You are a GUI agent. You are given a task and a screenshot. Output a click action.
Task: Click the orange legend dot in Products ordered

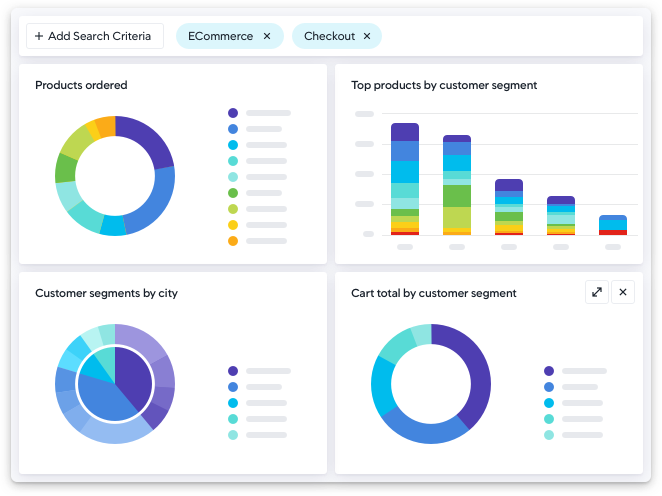coord(233,241)
